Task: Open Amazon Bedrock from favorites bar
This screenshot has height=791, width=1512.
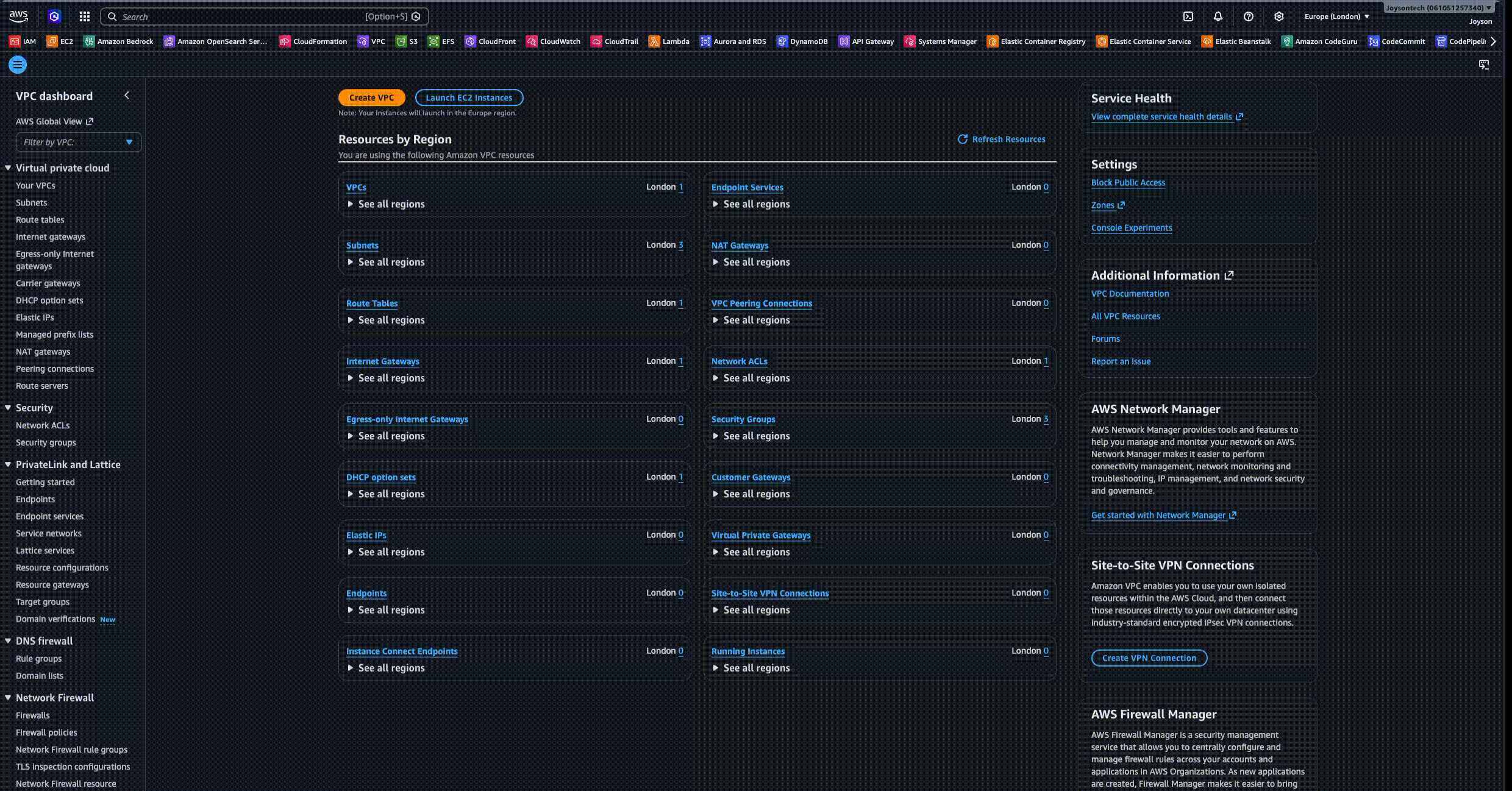Action: pos(118,41)
